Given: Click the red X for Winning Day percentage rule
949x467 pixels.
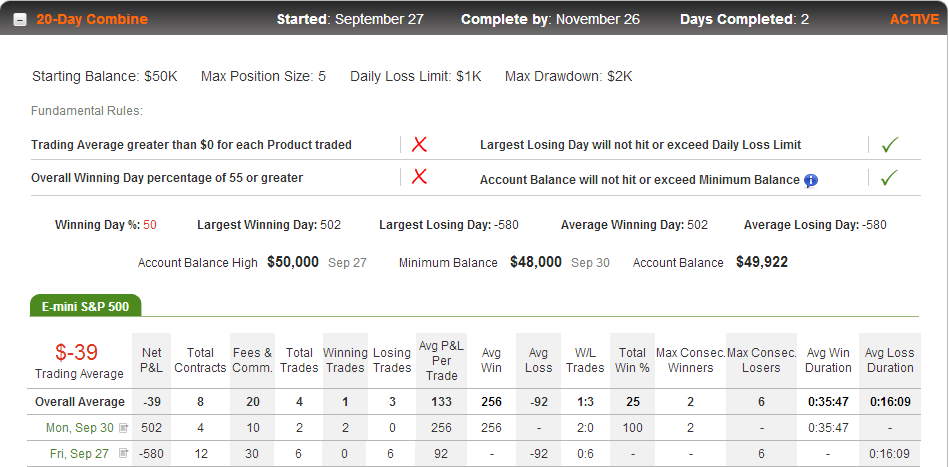Looking at the screenshot, I should point(419,177).
